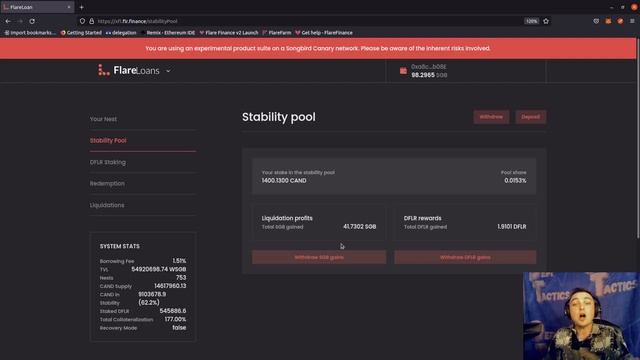Click the webcam video overlay
This screenshot has width=640, height=360.
[581, 316]
